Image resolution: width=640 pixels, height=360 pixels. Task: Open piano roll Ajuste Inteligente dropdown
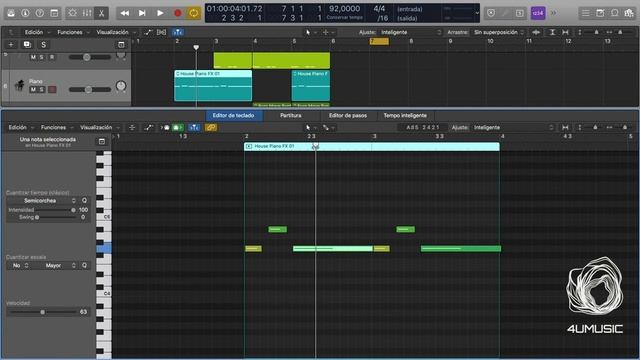click(x=513, y=127)
